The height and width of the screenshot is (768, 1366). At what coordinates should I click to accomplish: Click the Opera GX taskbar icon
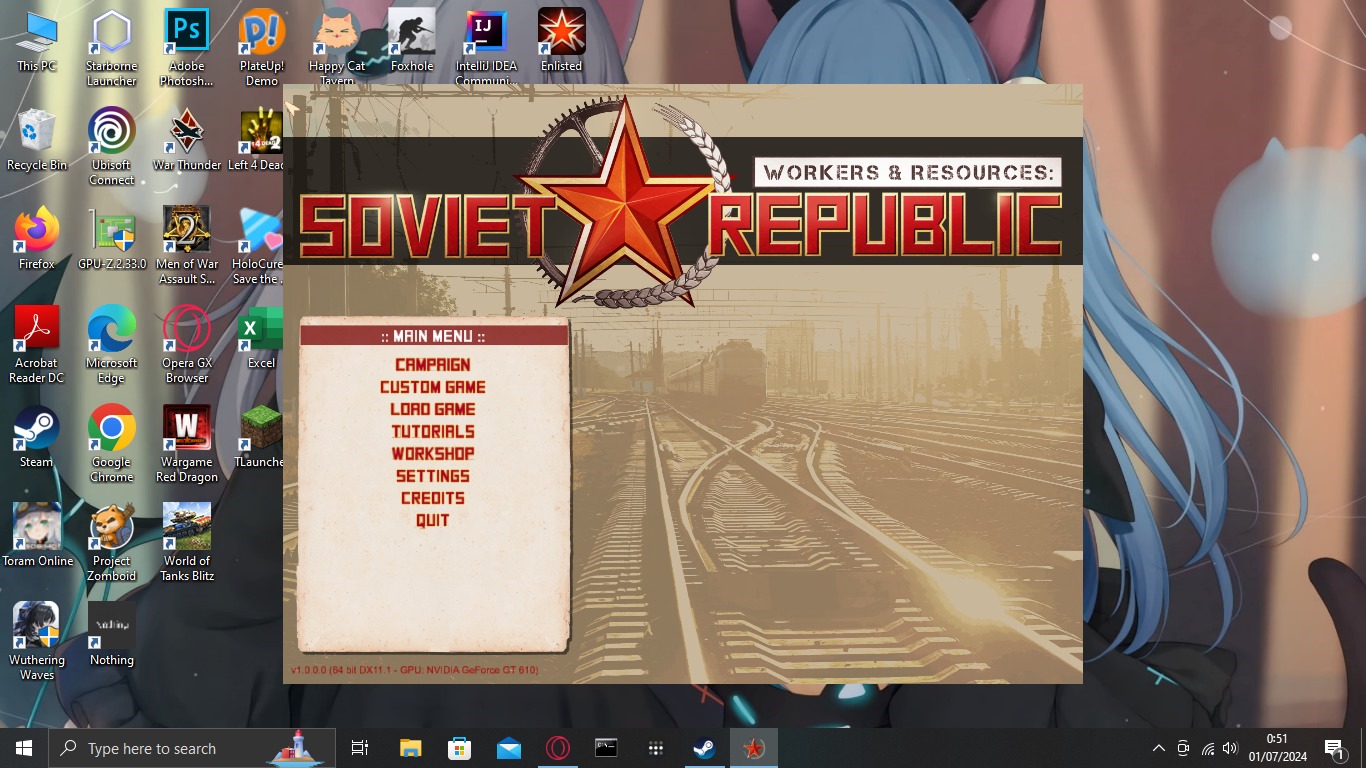[x=558, y=748]
